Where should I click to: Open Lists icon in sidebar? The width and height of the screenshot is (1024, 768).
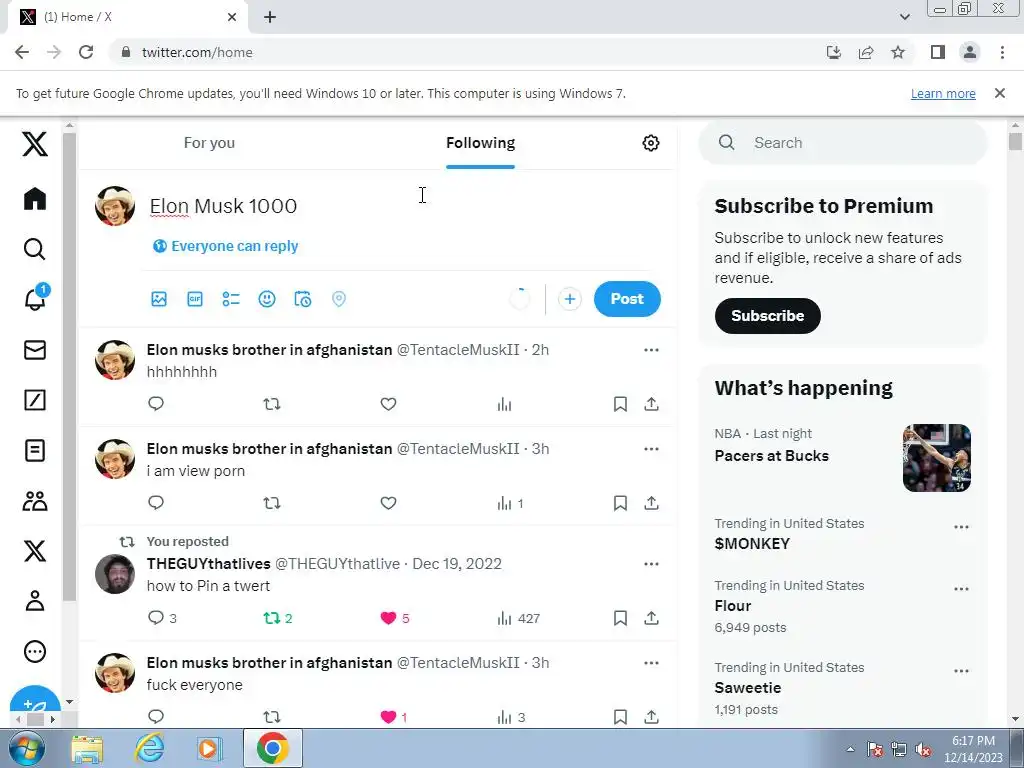click(x=35, y=451)
